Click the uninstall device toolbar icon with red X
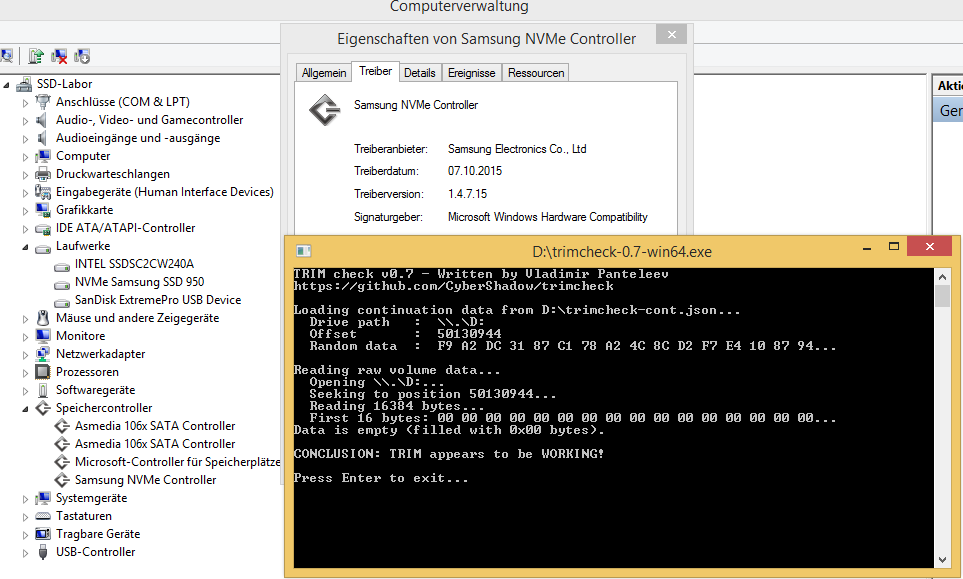The image size is (963, 579). click(59, 56)
